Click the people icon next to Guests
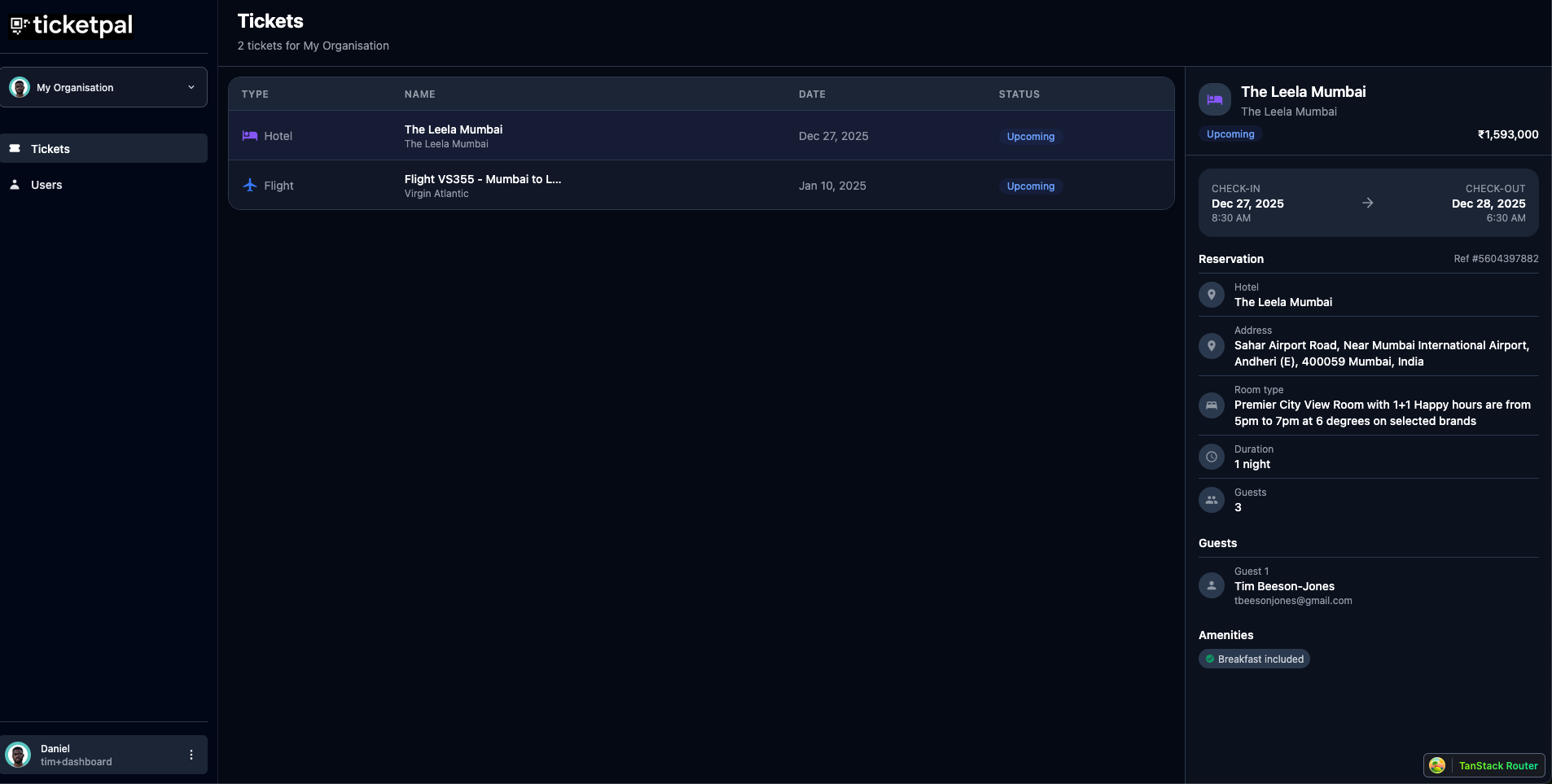Image resolution: width=1552 pixels, height=784 pixels. tap(1212, 499)
